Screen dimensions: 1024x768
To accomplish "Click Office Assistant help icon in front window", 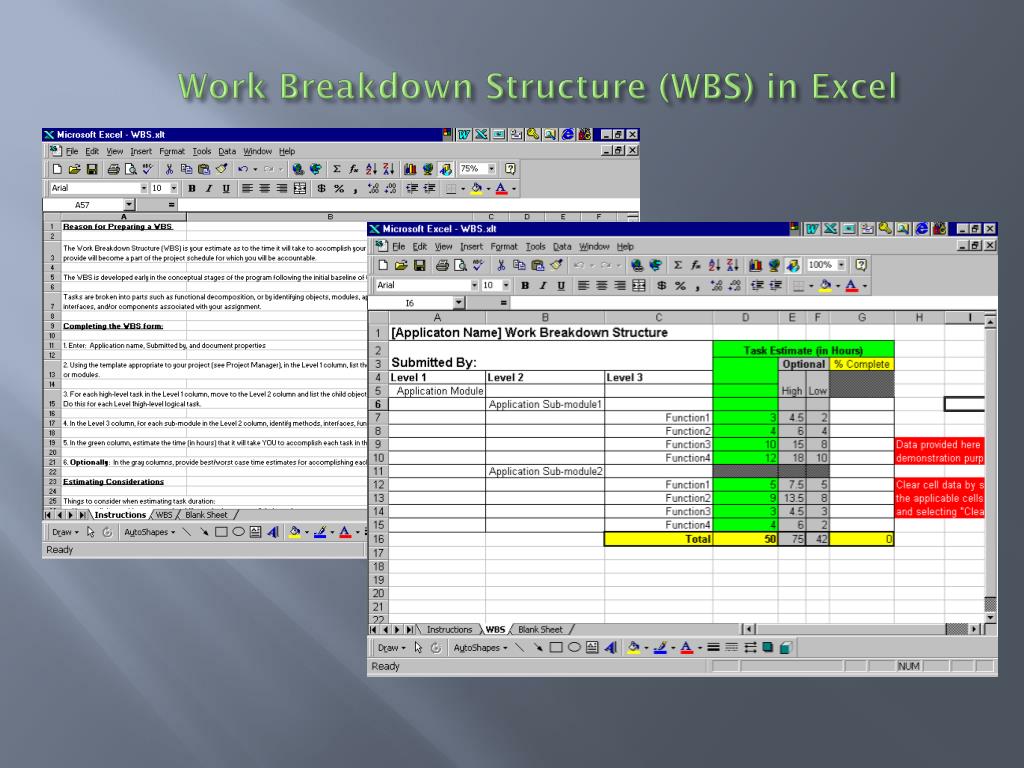I will (861, 265).
